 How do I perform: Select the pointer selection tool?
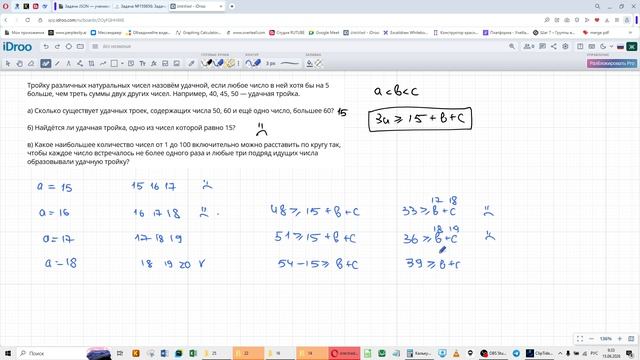point(8,63)
